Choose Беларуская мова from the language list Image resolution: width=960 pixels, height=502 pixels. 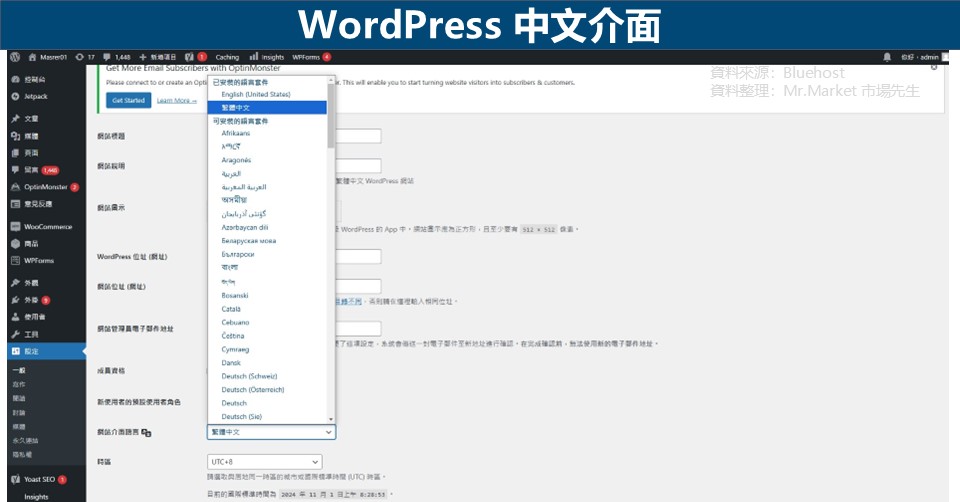pos(249,241)
